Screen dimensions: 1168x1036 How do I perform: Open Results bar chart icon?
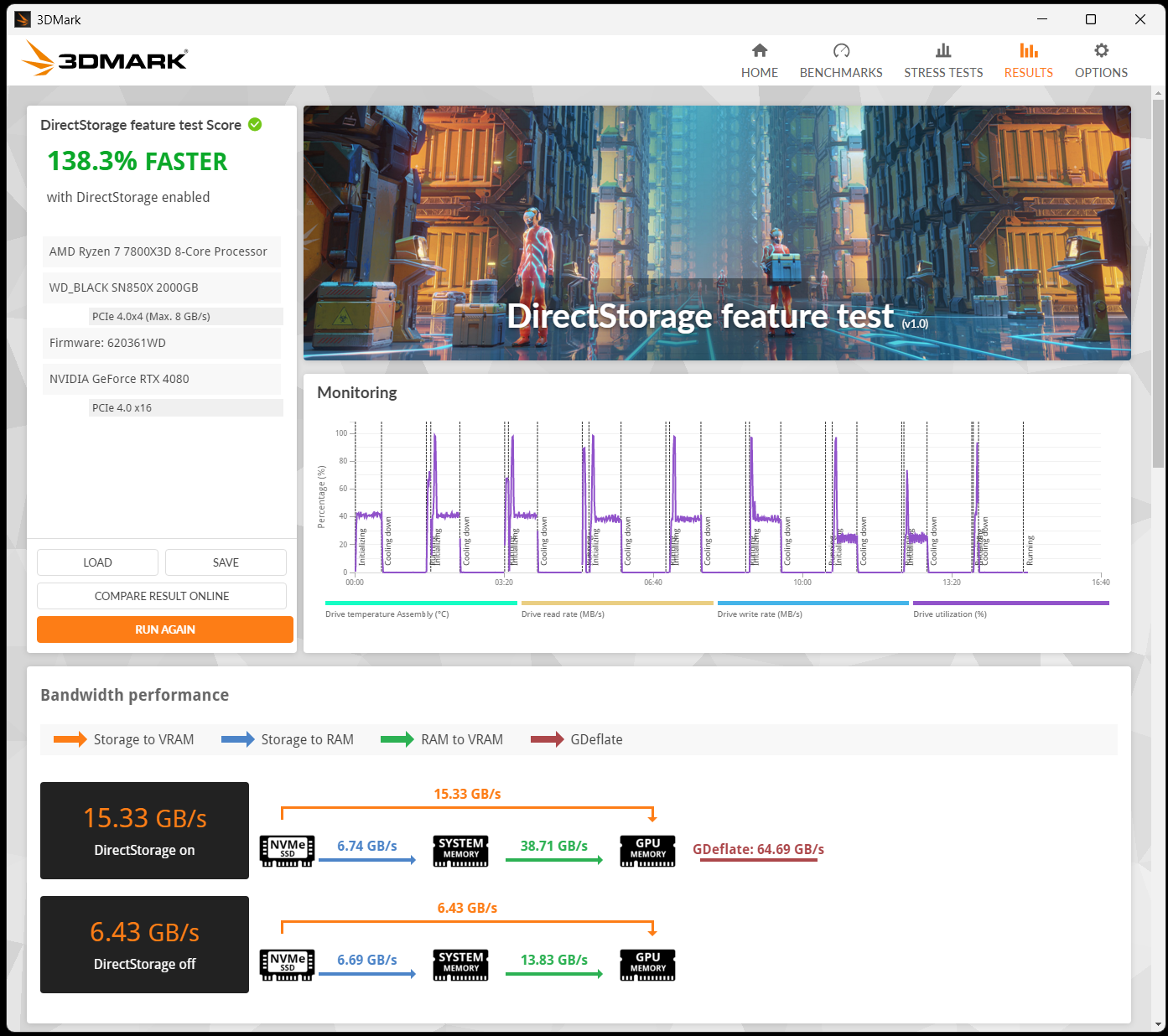pos(1029,50)
